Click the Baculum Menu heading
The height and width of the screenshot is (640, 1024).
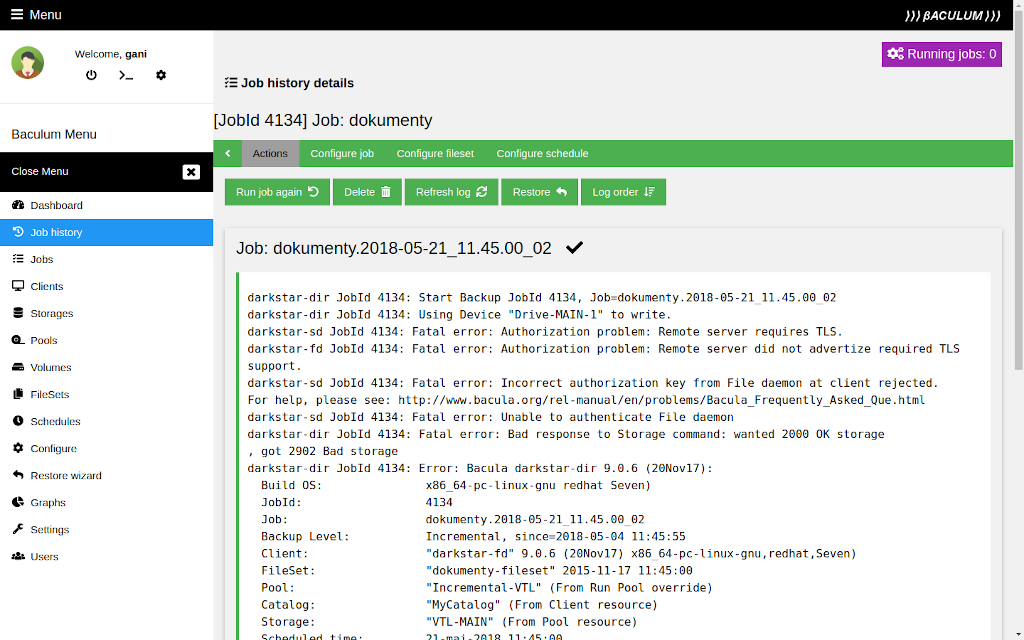tap(54, 135)
